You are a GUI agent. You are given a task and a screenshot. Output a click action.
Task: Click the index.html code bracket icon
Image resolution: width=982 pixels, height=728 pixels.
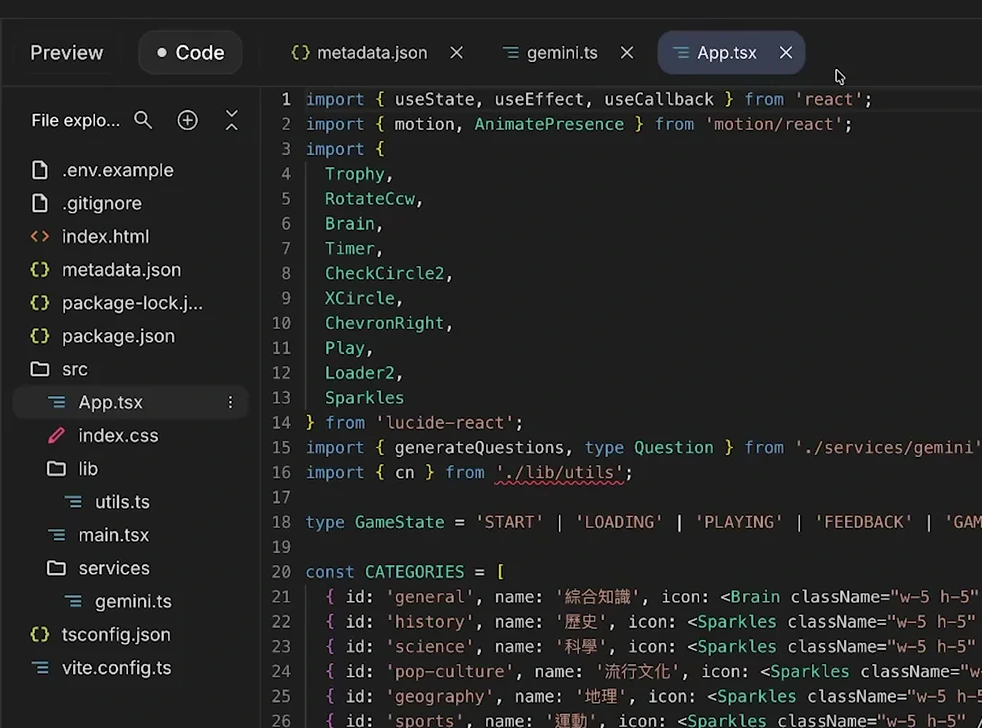(39, 236)
